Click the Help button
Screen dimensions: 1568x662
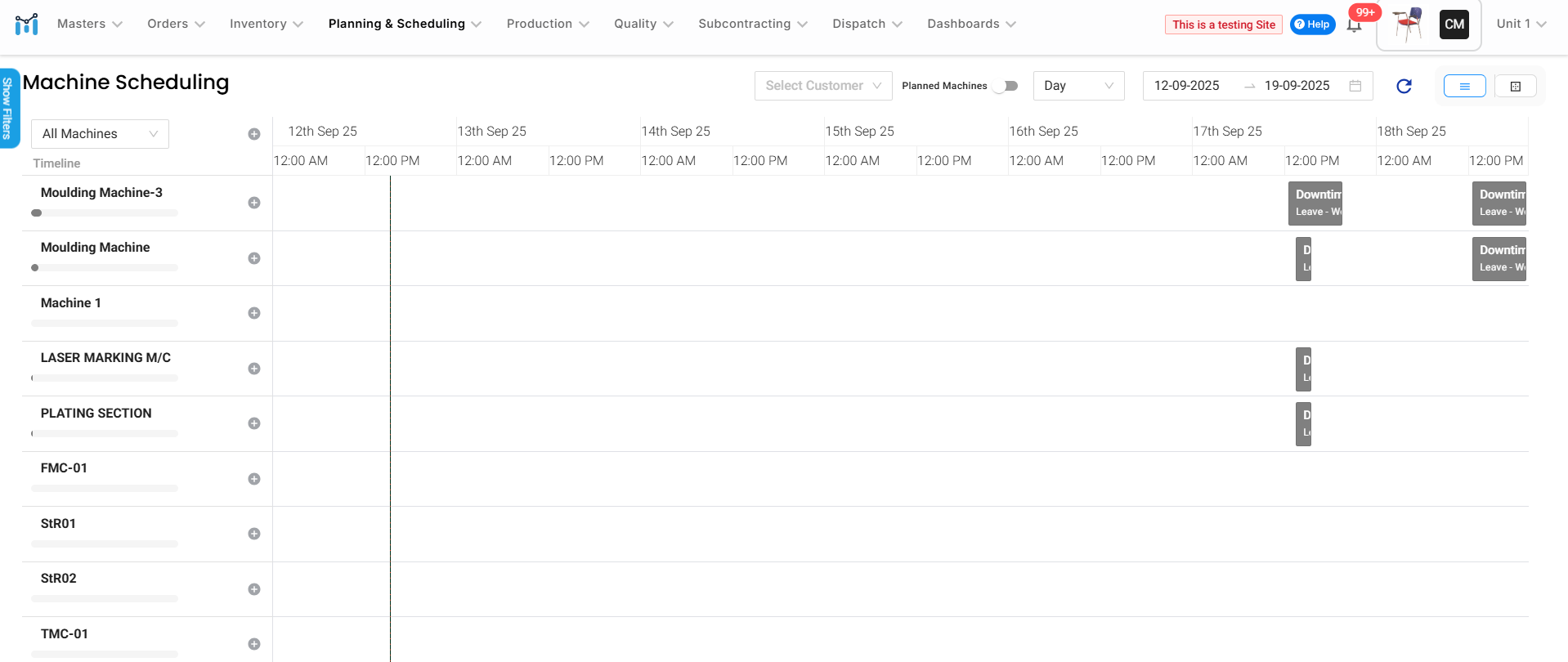1312,25
